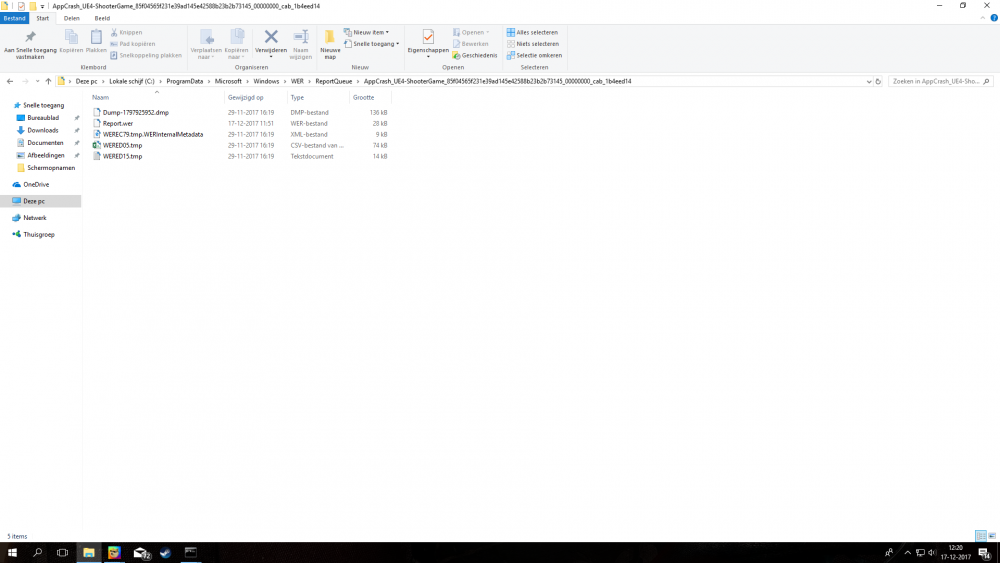1000x563 pixels.
Task: Open Schermopnamen folder in navigation pane
Action: pos(50,168)
